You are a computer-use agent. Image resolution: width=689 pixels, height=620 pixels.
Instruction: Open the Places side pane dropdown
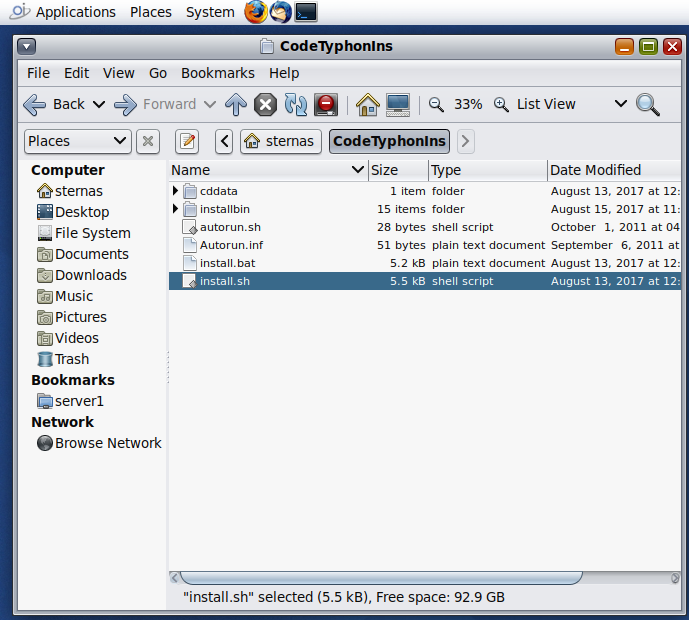coord(78,141)
